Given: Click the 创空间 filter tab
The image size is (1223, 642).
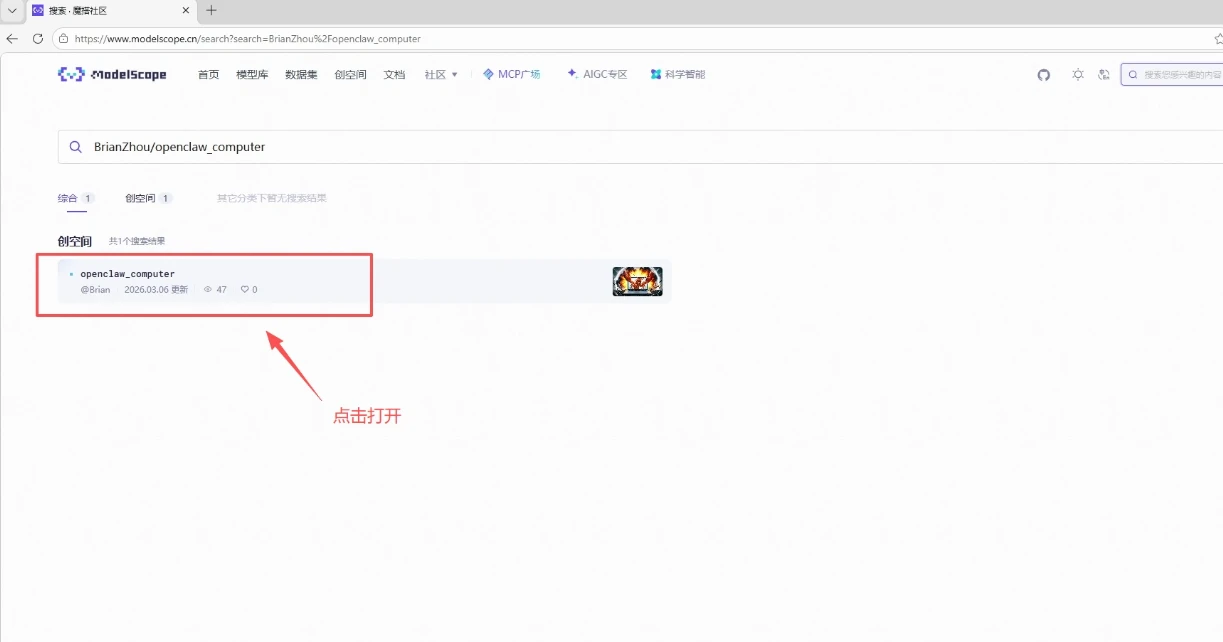Looking at the screenshot, I should pos(140,198).
